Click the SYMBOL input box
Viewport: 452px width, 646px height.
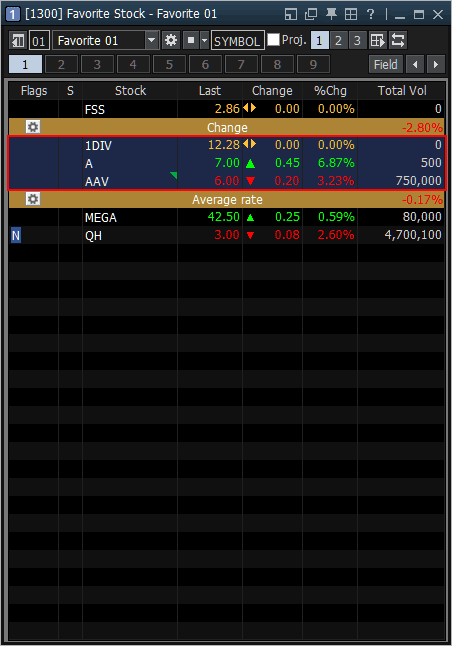[237, 40]
